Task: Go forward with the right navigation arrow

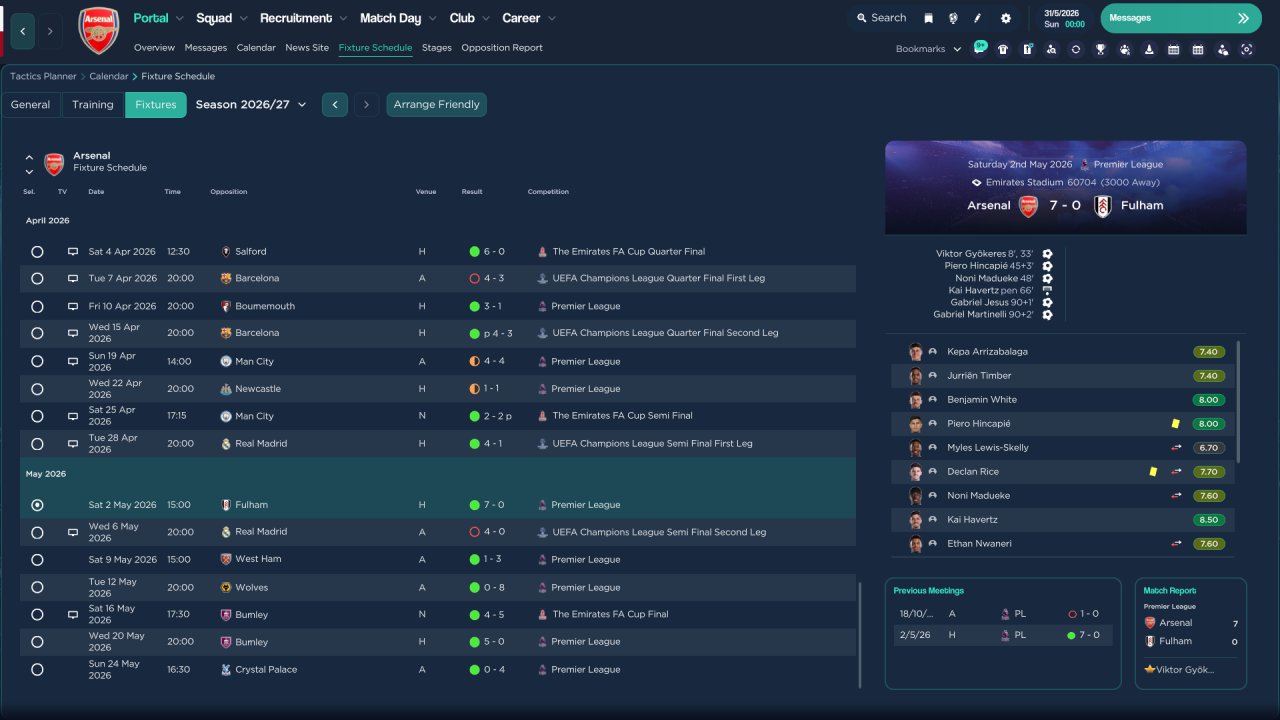Action: [50, 31]
